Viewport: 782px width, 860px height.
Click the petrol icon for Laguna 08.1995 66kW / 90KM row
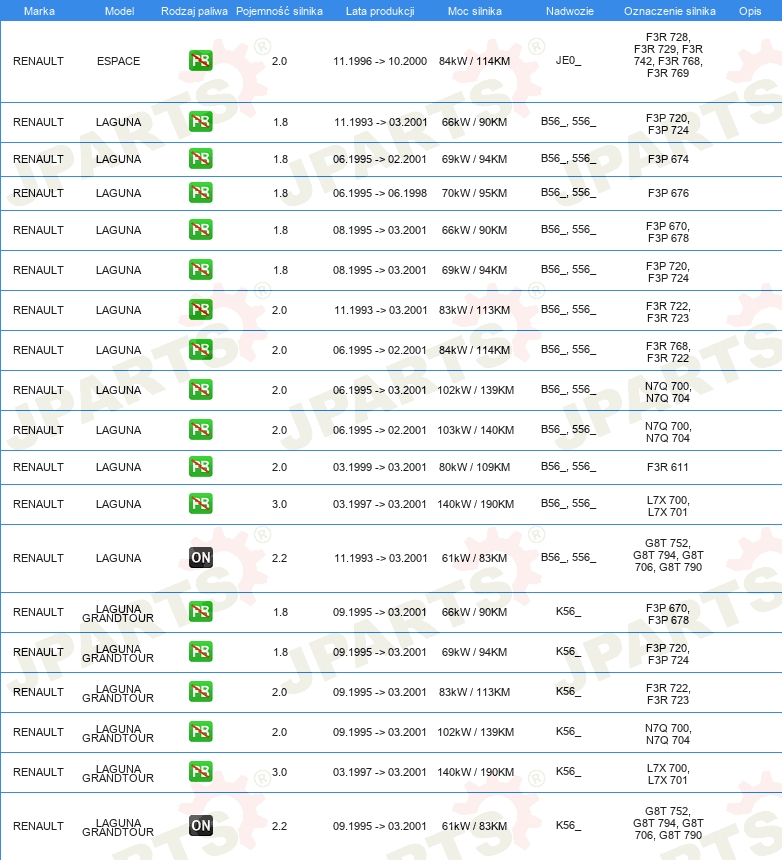pos(201,229)
